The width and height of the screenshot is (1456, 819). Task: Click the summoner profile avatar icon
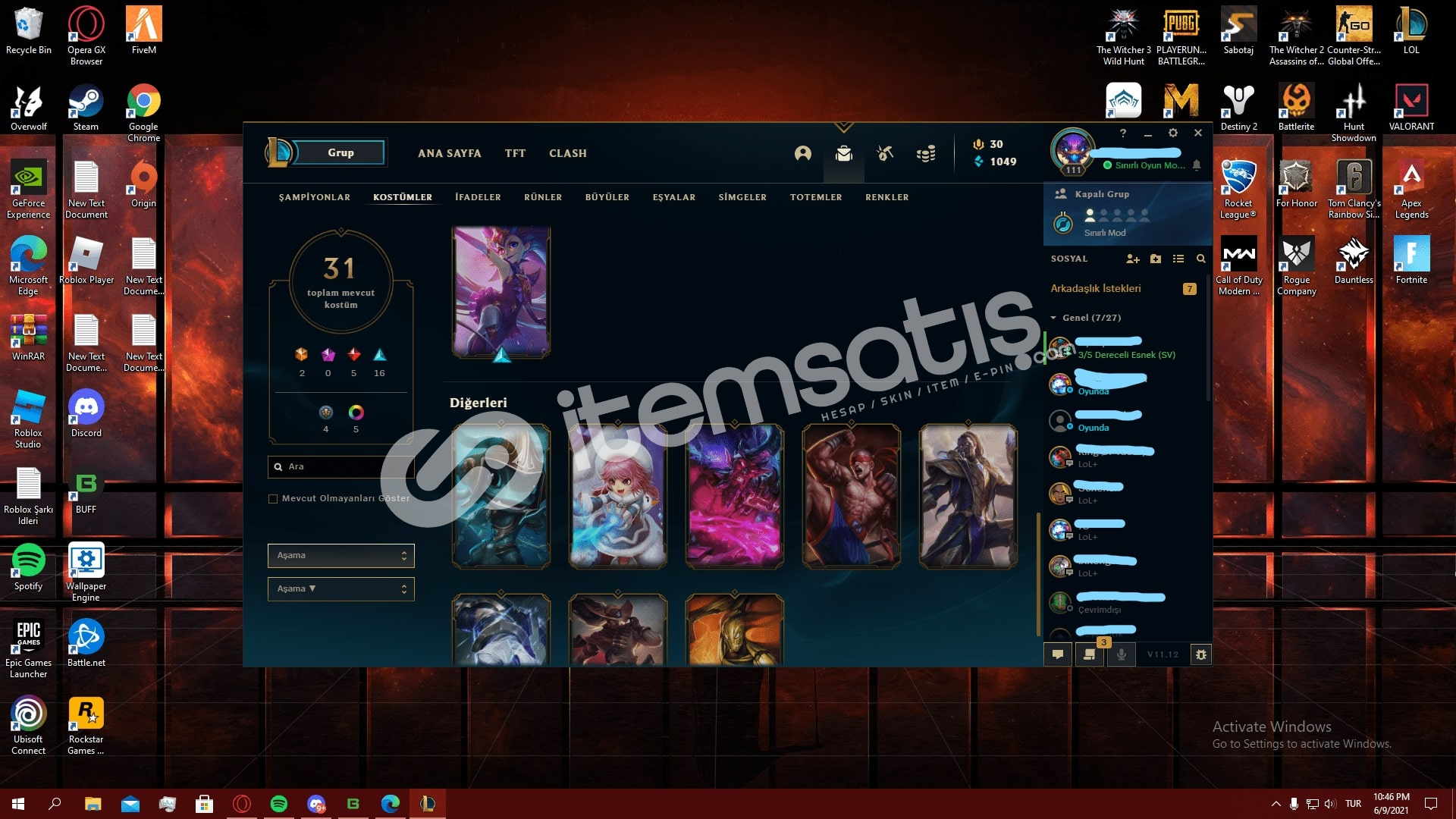click(x=1072, y=149)
